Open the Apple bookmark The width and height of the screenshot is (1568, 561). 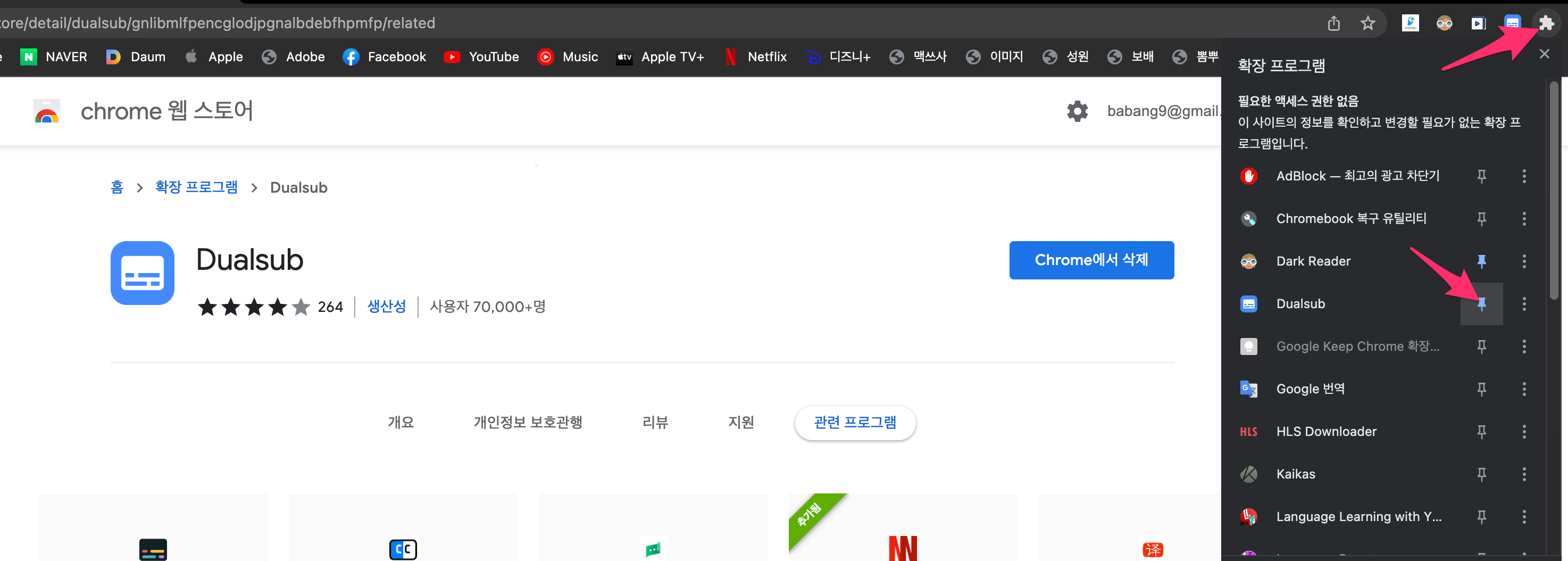coord(214,56)
